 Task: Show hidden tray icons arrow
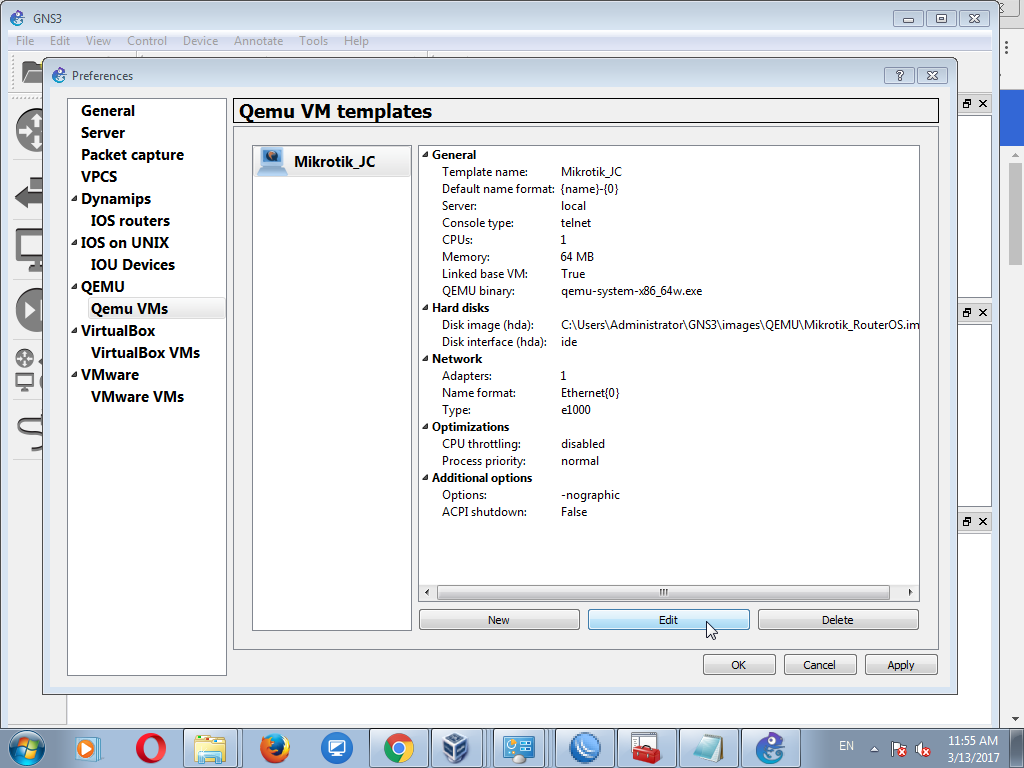point(874,748)
